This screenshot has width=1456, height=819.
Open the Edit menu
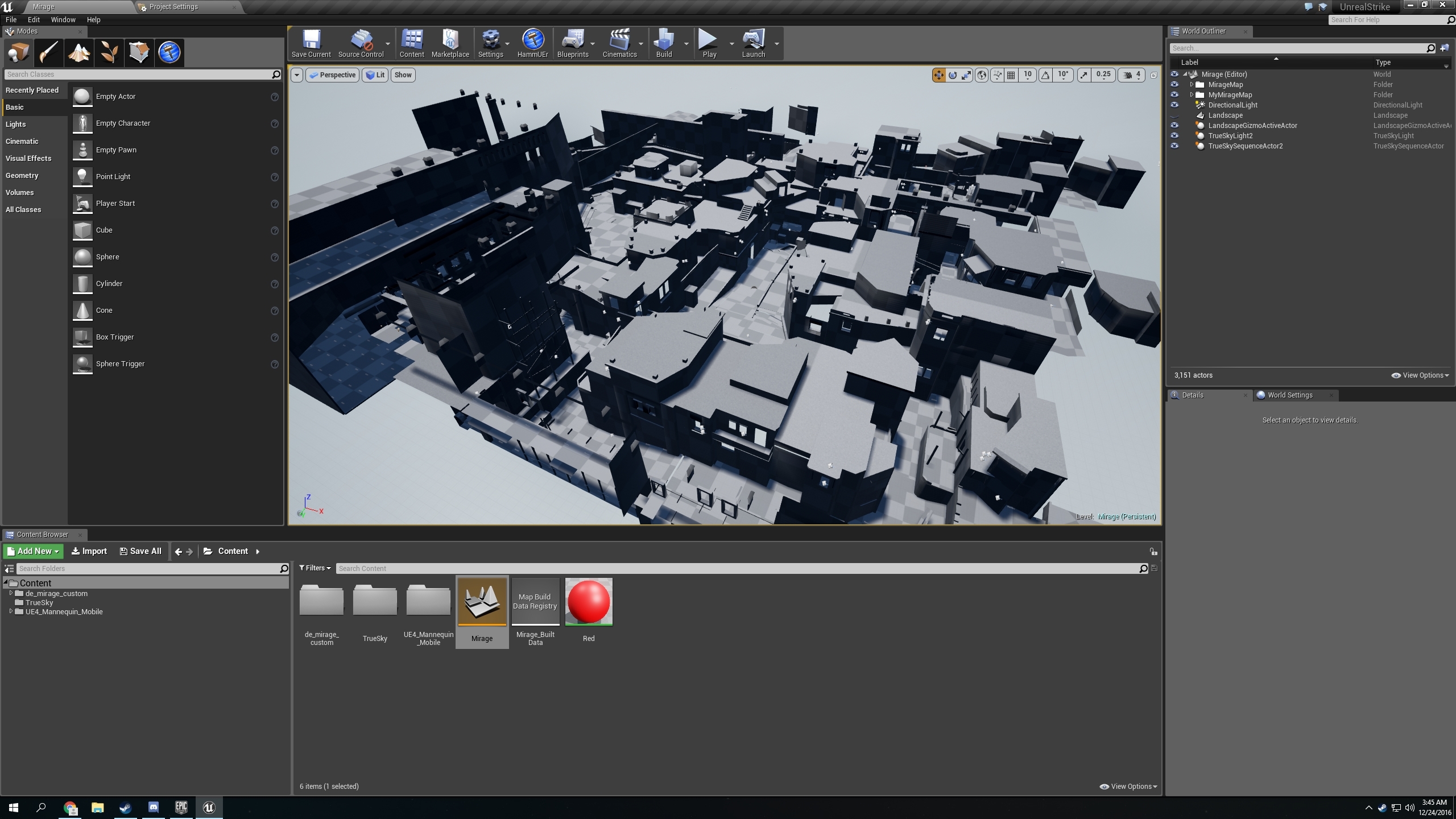coord(34,20)
